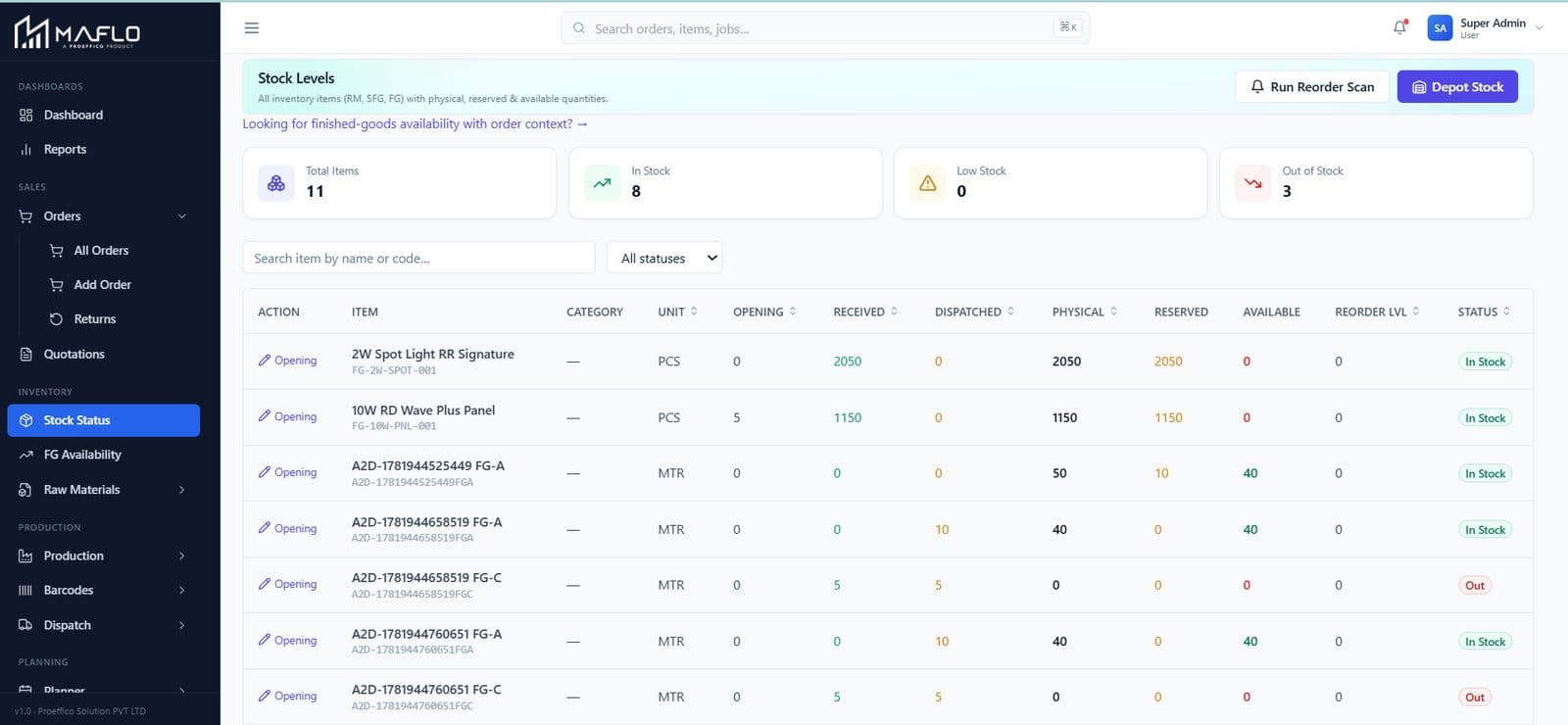
Task: Click the Reports bar chart icon
Action: [x=26, y=149]
